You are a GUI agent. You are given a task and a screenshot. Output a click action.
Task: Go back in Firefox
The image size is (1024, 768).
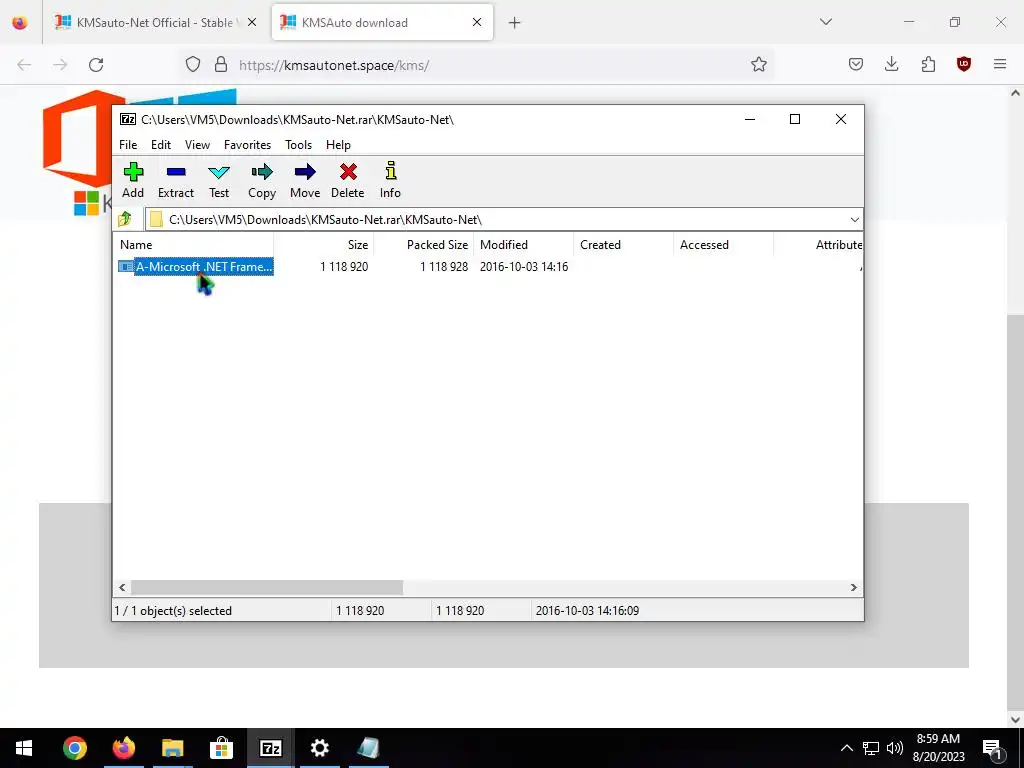(x=24, y=65)
